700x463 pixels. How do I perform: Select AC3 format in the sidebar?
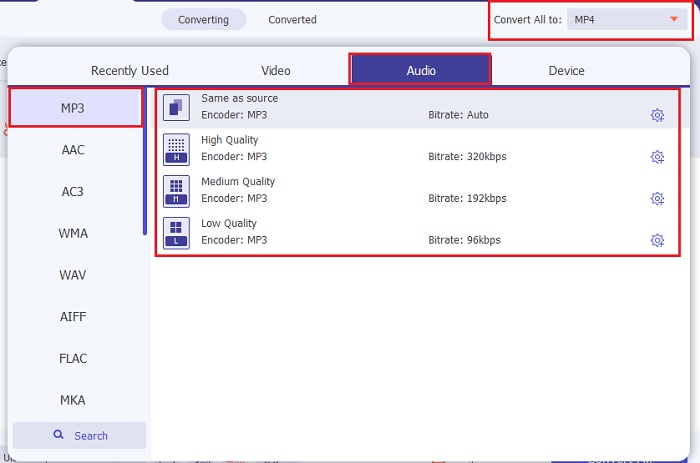click(73, 192)
